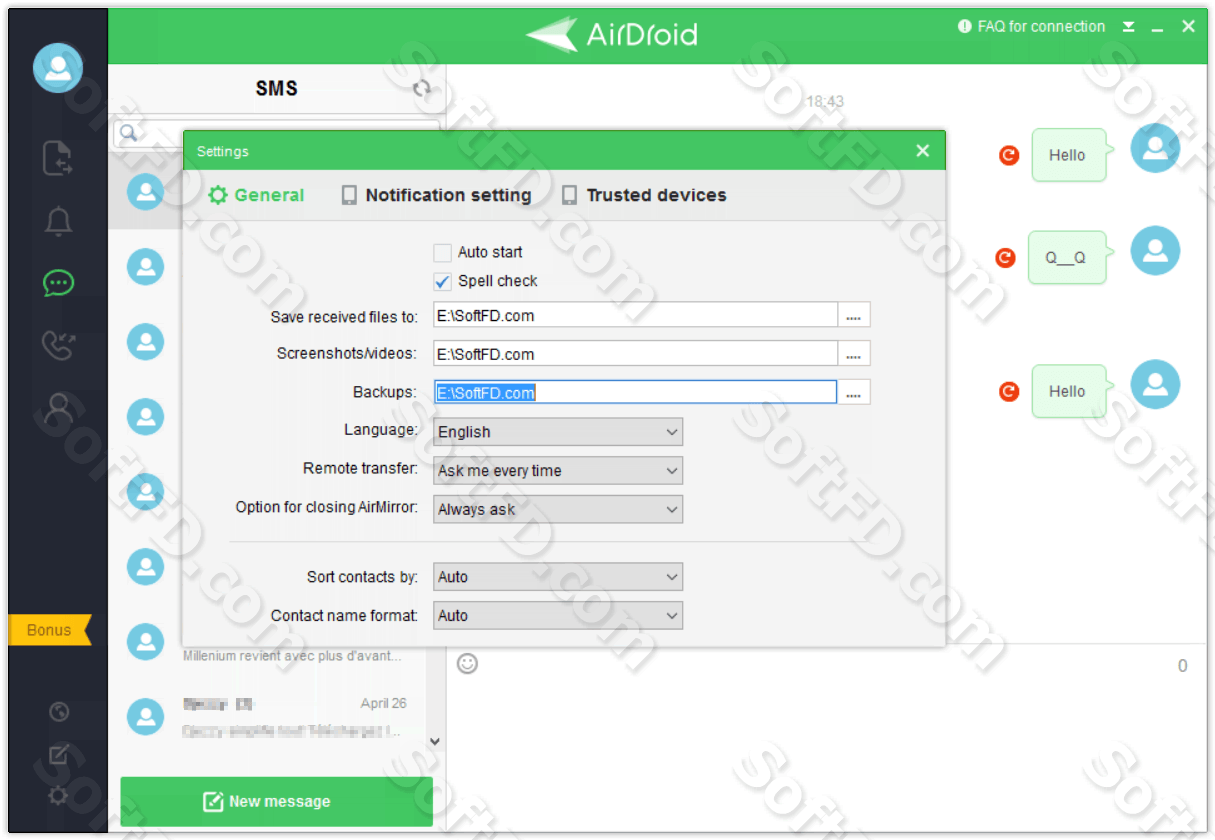Image resolution: width=1215 pixels, height=840 pixels.
Task: Click the AirDroid logo in the header
Action: (612, 35)
